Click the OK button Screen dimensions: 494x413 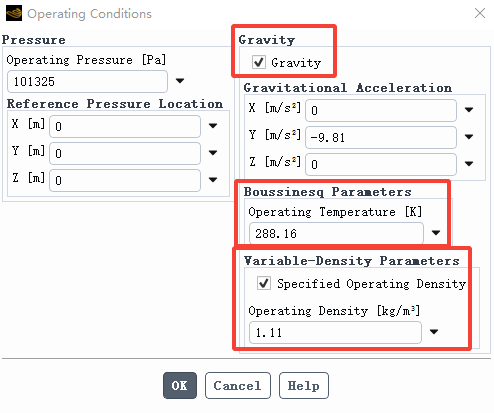tap(180, 386)
